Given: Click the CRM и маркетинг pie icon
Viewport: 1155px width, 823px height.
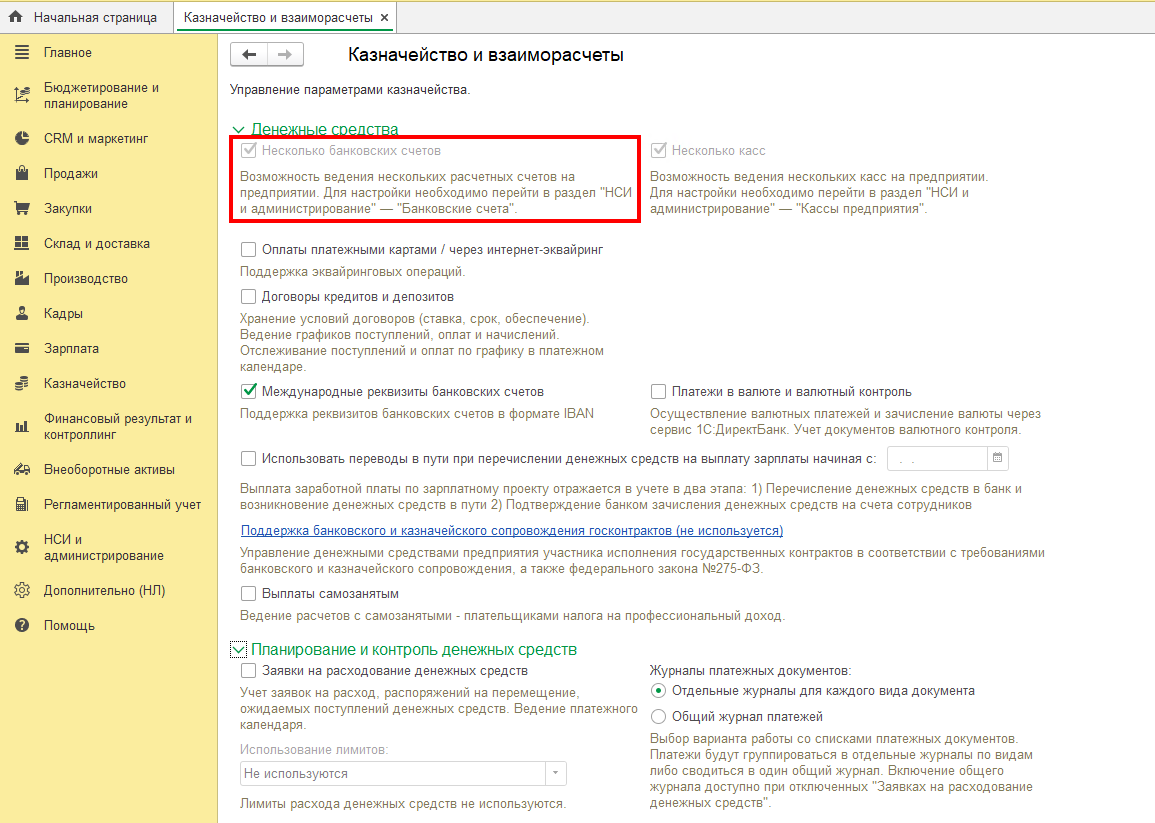Looking at the screenshot, I should pyautogui.click(x=22, y=138).
